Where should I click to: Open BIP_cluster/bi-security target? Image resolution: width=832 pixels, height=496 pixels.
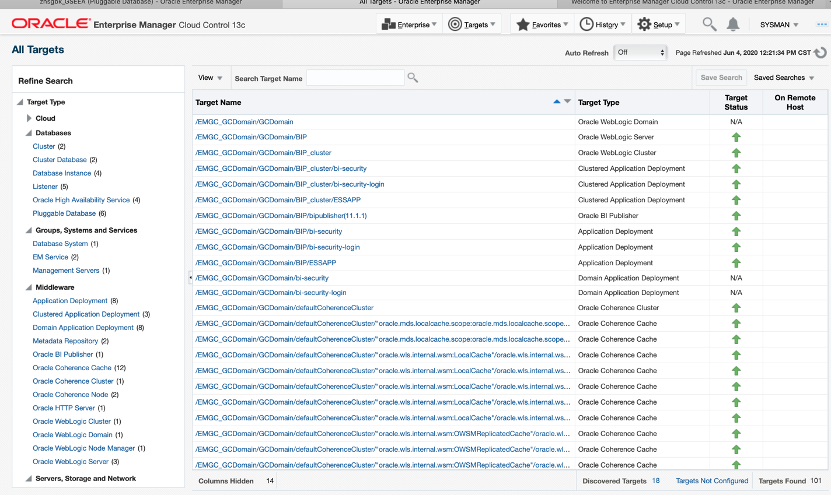(x=281, y=169)
